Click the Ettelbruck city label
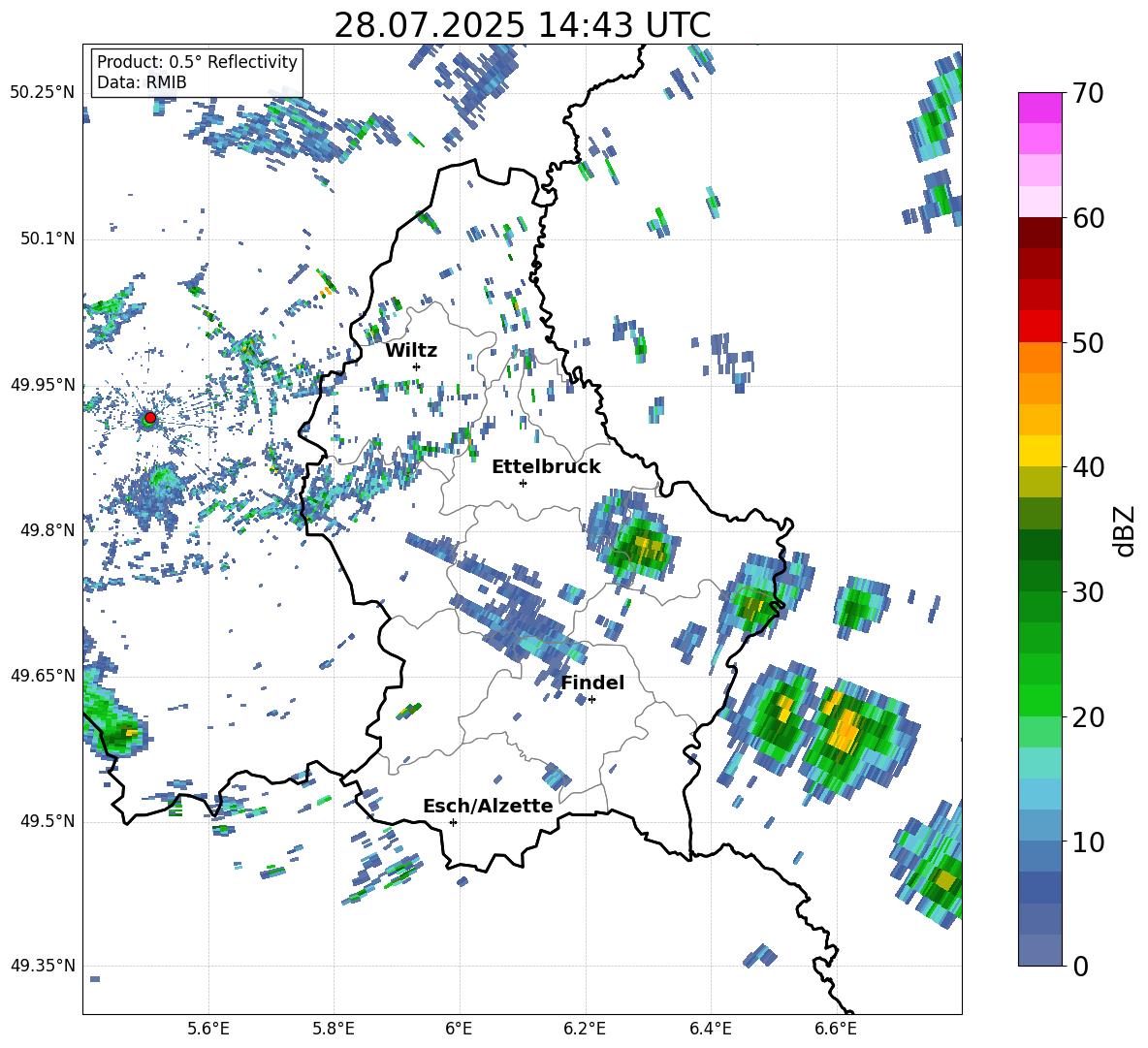Screen dimensions: 1148x1048 pos(546,467)
